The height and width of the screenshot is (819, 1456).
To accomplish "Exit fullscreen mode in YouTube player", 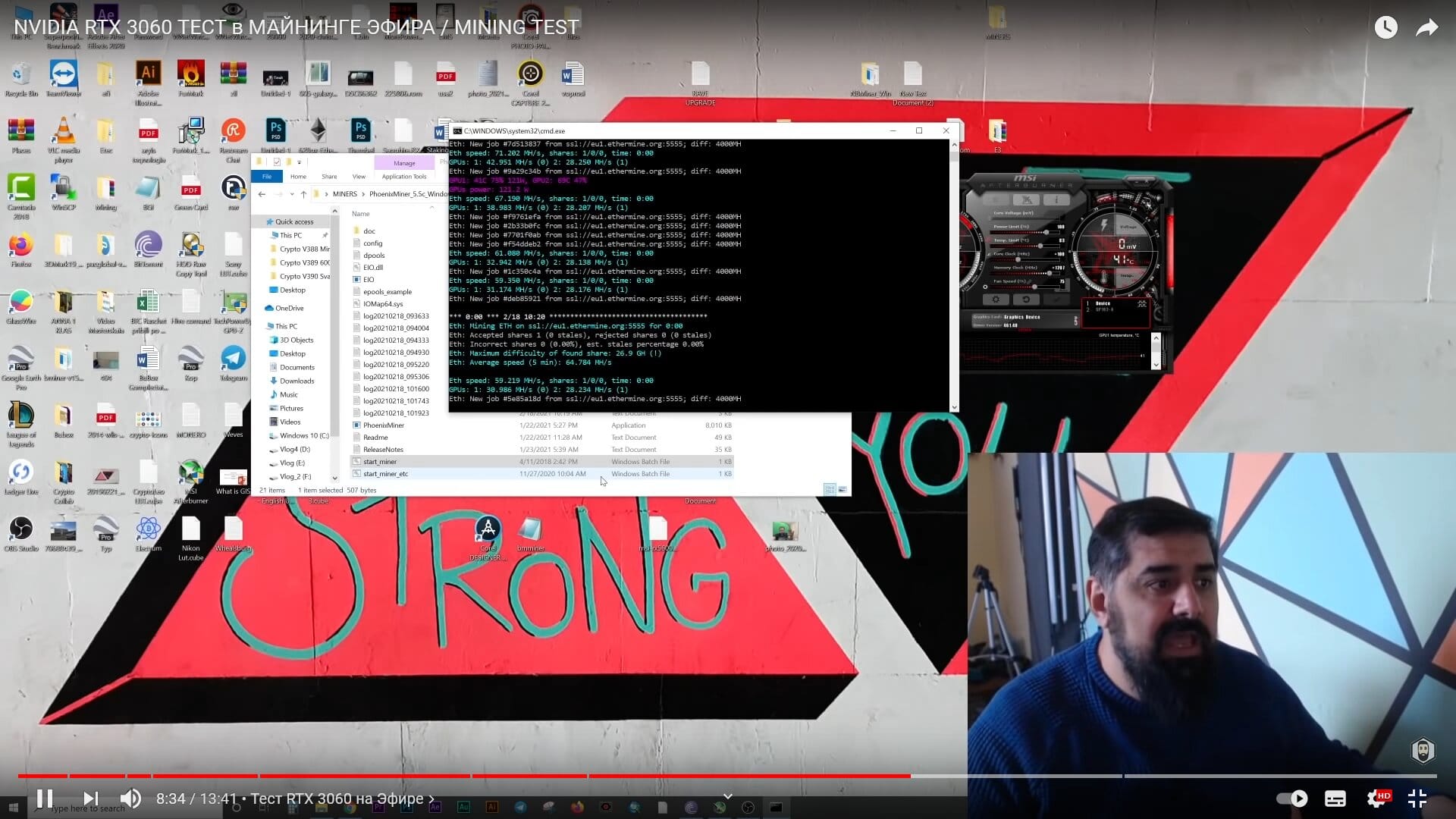I will click(x=1417, y=799).
